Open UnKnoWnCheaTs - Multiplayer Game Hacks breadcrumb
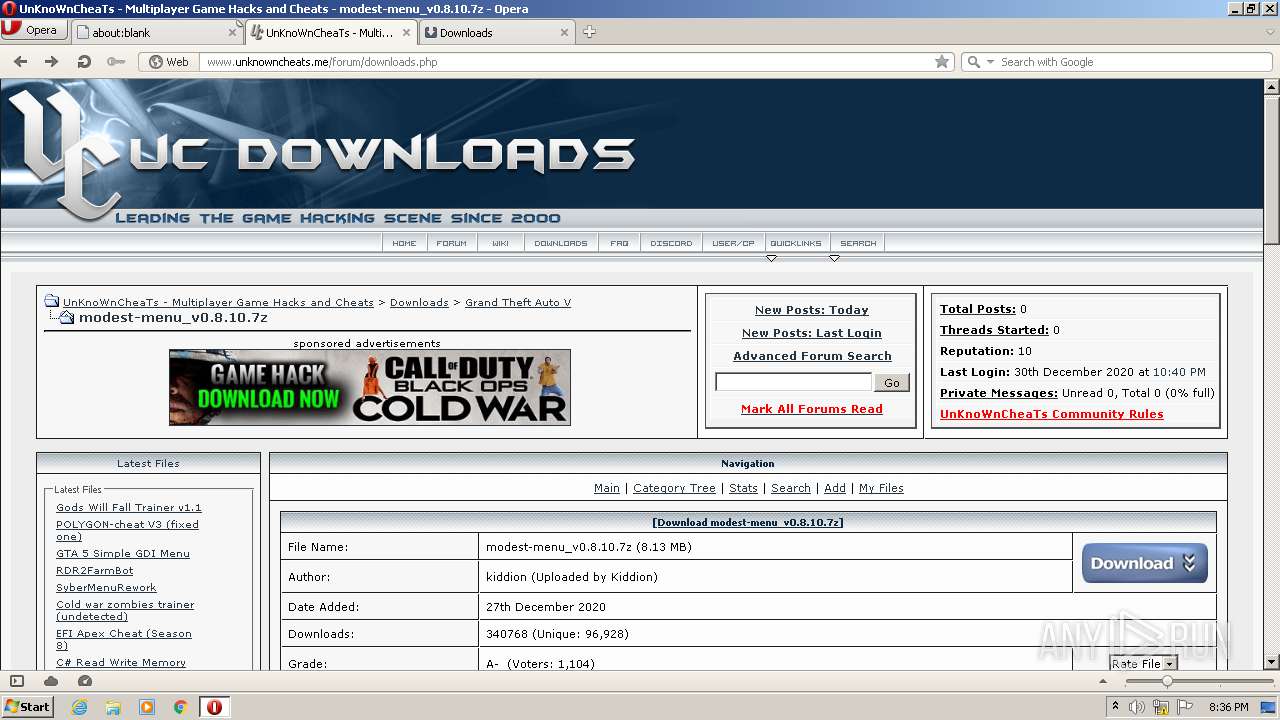Screen dimensions: 1280x720 (x=218, y=302)
